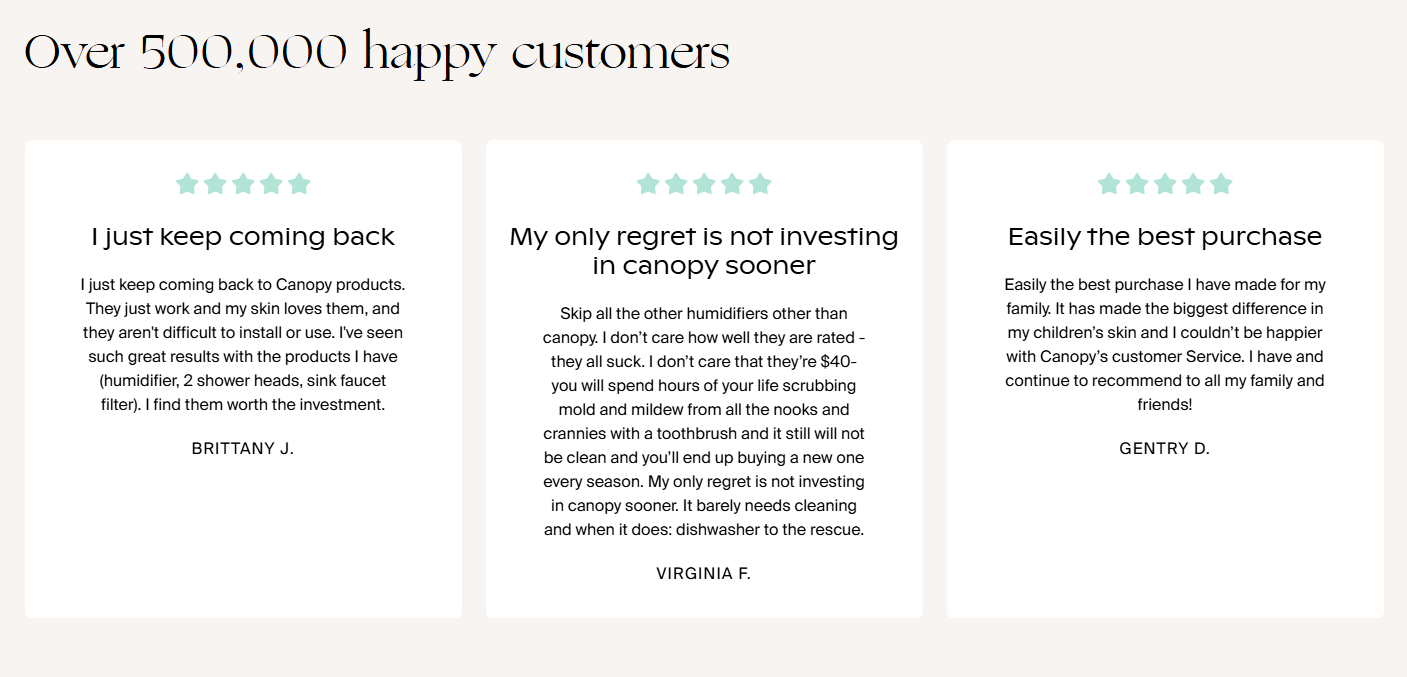Click reviewer name BRITTANY J.
This screenshot has width=1407, height=677.
(243, 448)
